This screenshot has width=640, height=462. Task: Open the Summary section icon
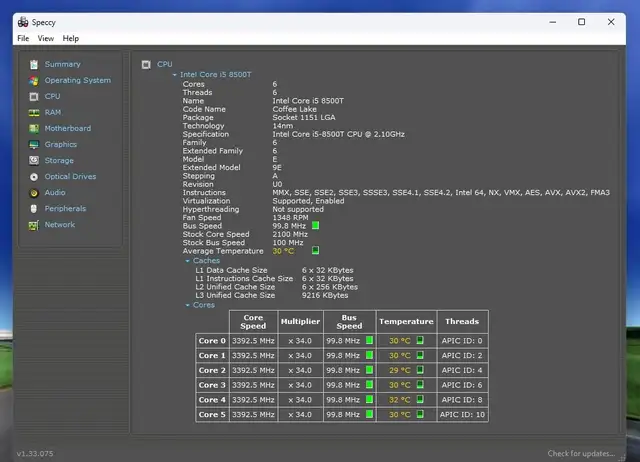34,64
